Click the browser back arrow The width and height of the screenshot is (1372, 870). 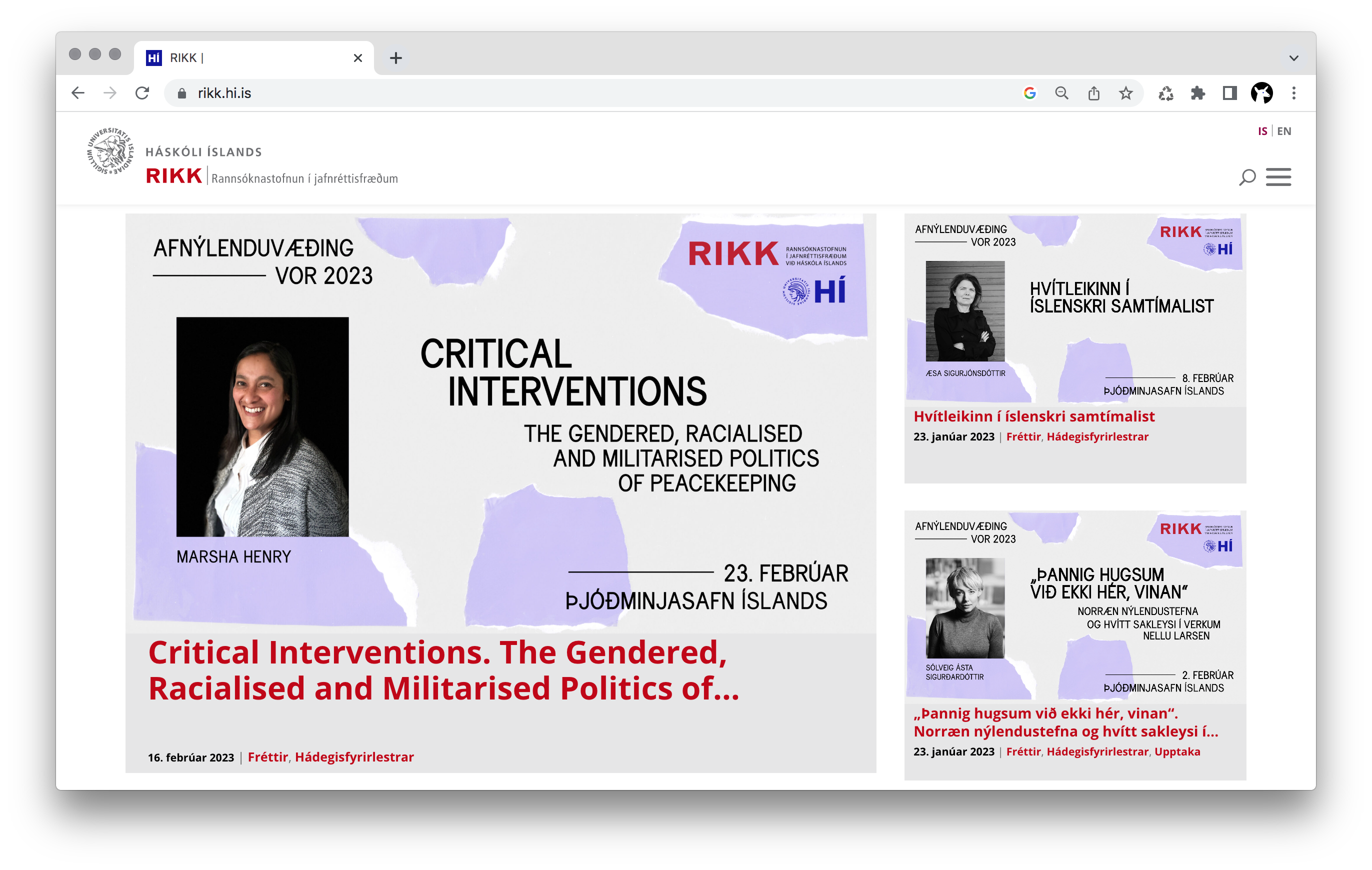coord(78,93)
